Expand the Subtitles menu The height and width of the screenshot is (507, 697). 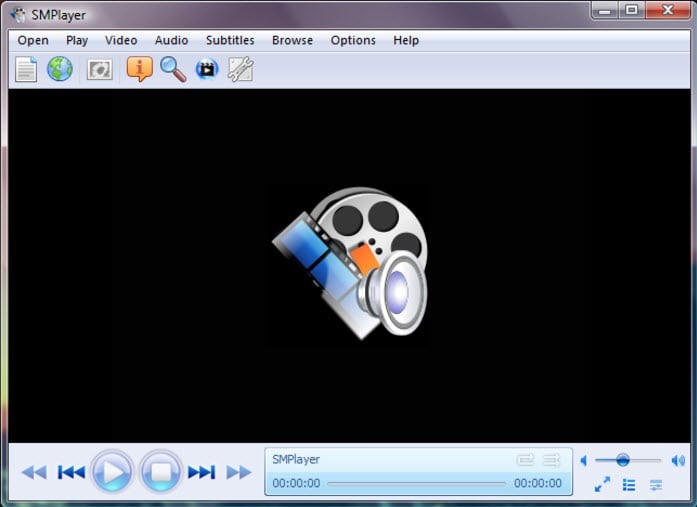pyautogui.click(x=230, y=40)
